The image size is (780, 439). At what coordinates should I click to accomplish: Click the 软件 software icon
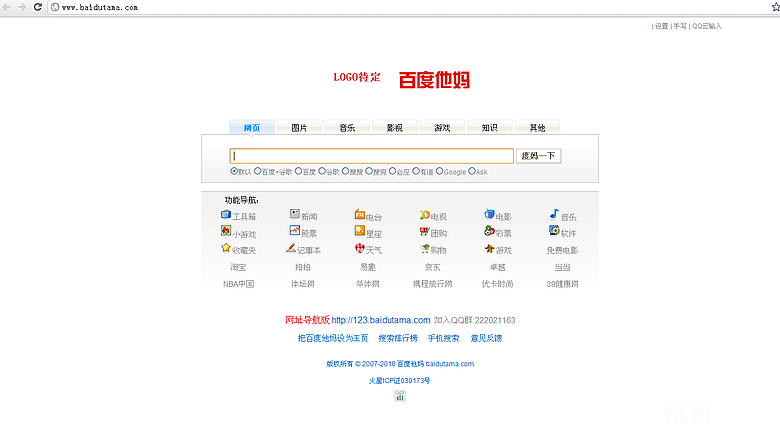click(x=554, y=231)
